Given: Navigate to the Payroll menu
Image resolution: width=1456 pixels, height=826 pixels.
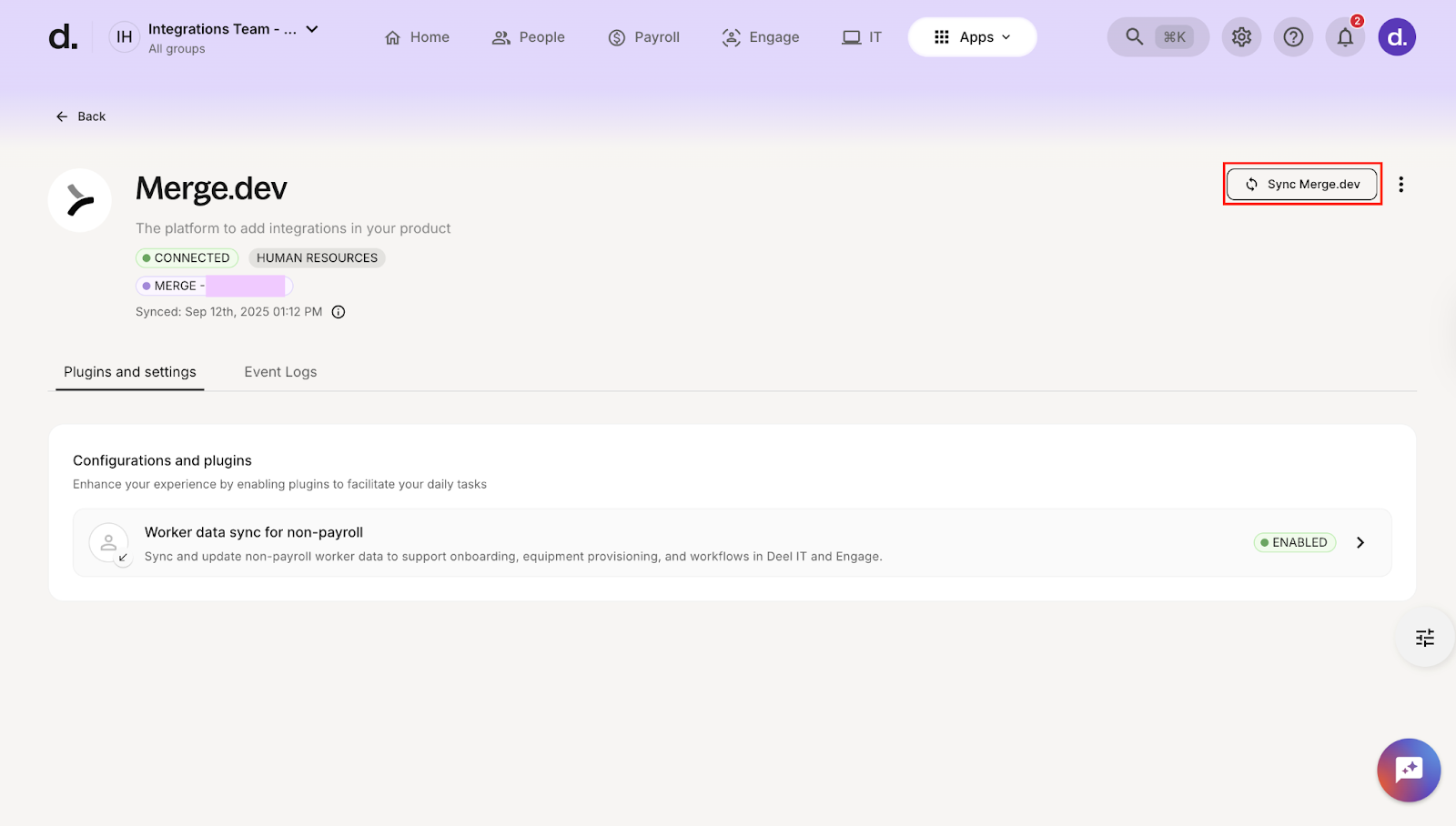Looking at the screenshot, I should coord(644,37).
